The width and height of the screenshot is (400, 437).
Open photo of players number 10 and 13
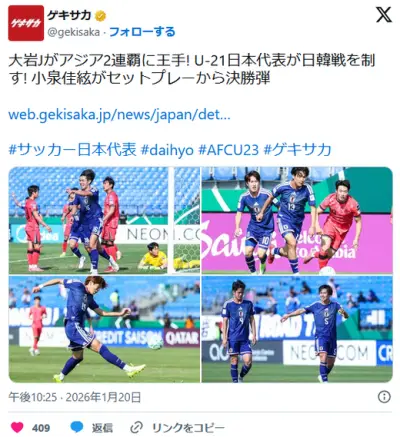(297, 220)
